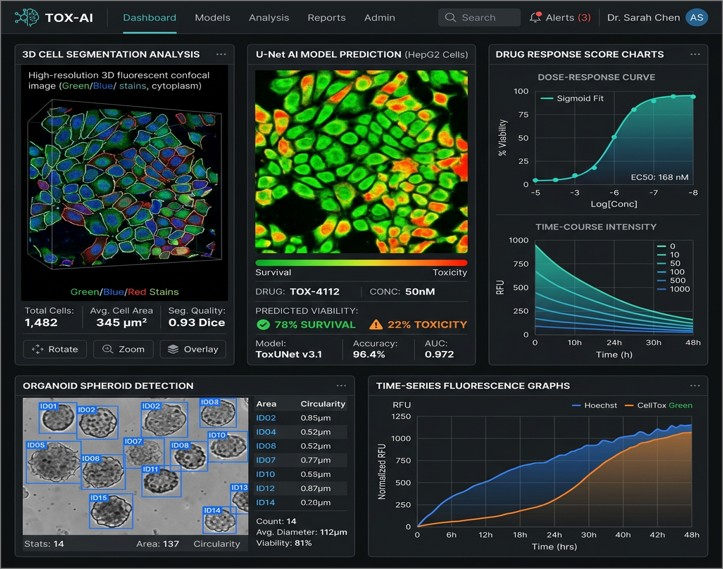Click the U-Net prediction heatmap image

click(362, 161)
